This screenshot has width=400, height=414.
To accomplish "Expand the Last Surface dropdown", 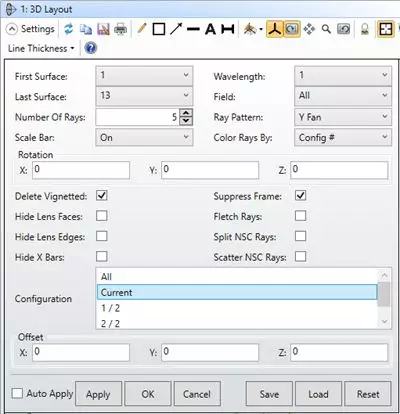I will [144, 96].
